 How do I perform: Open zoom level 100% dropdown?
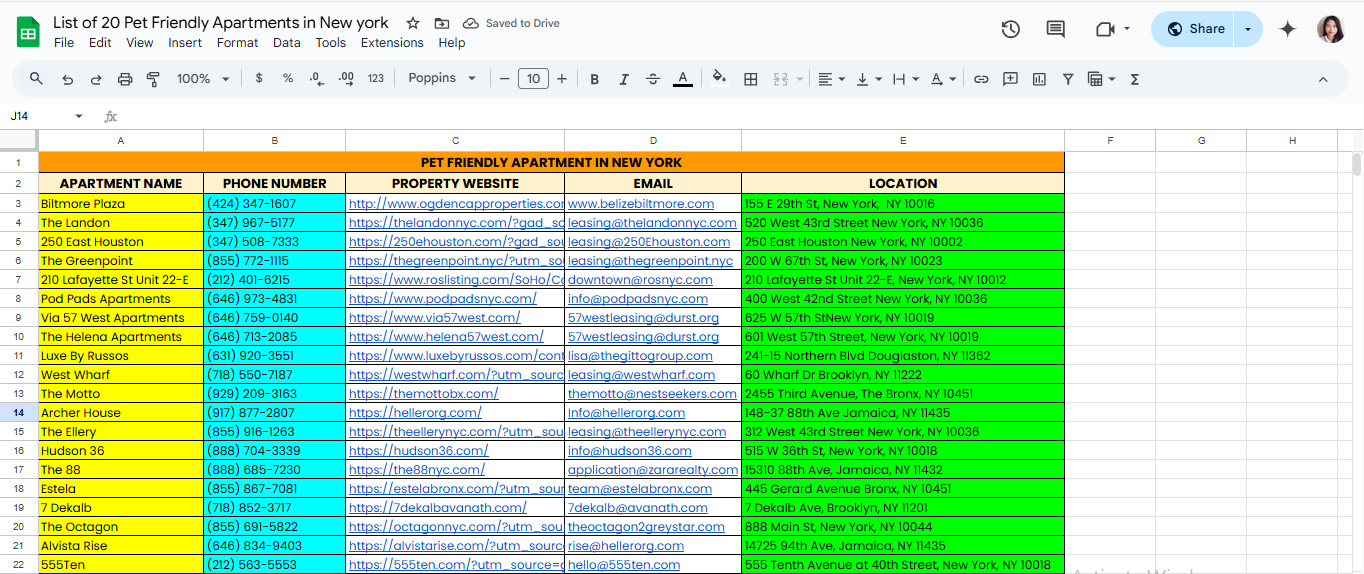202,79
